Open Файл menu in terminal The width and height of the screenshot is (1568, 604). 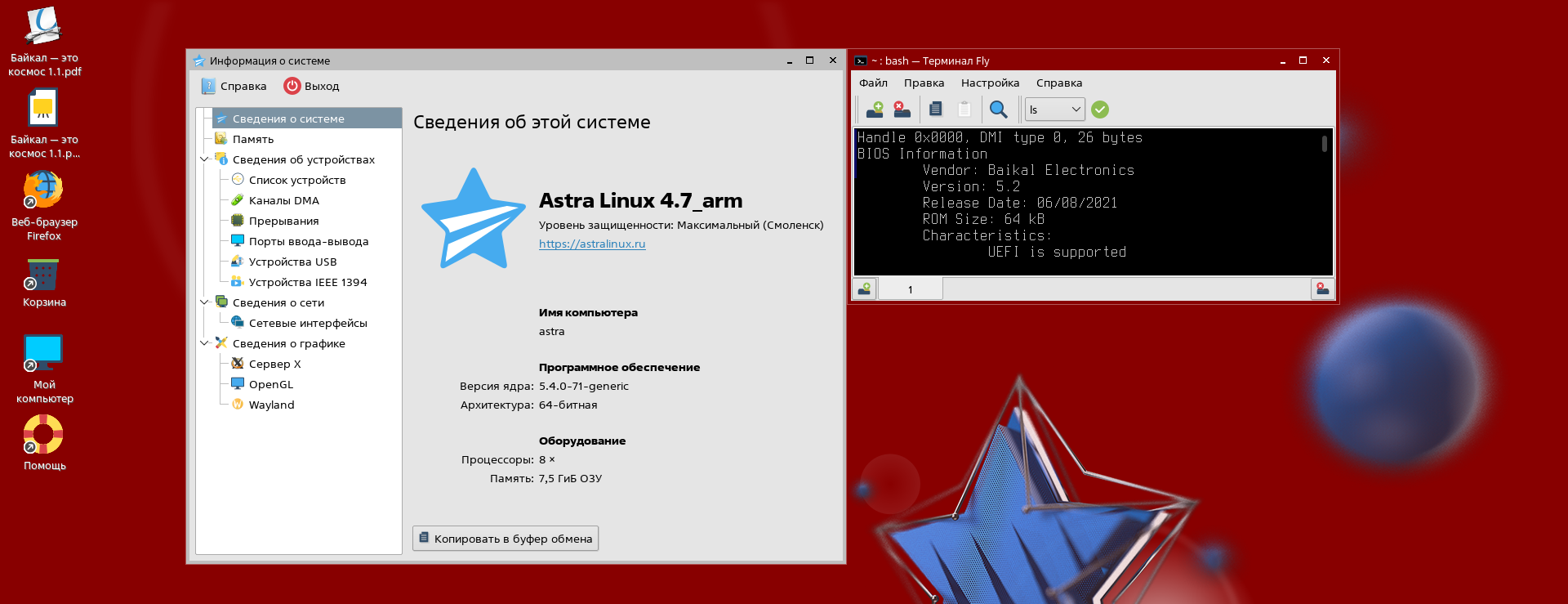click(873, 83)
